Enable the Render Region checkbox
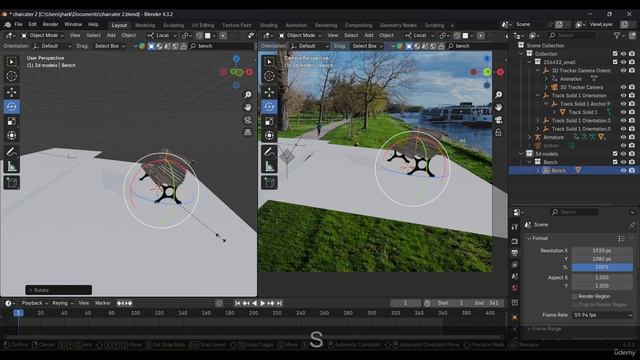The width and height of the screenshot is (640, 360). pyautogui.click(x=575, y=296)
